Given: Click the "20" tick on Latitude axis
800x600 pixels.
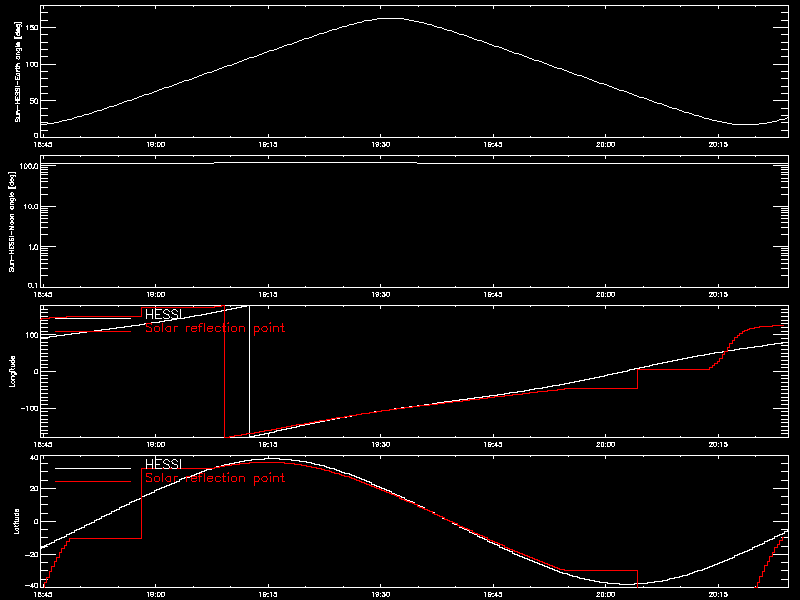Looking at the screenshot, I should tap(34, 489).
